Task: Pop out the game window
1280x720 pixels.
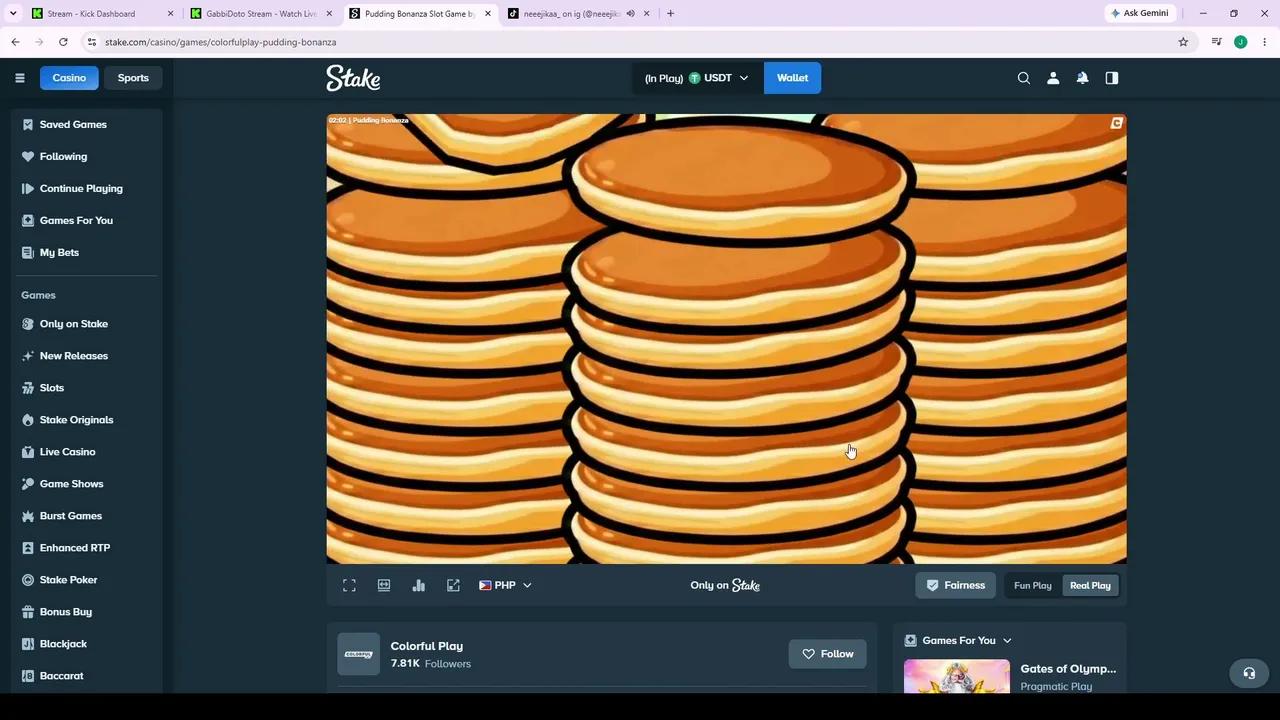Action: 453,585
